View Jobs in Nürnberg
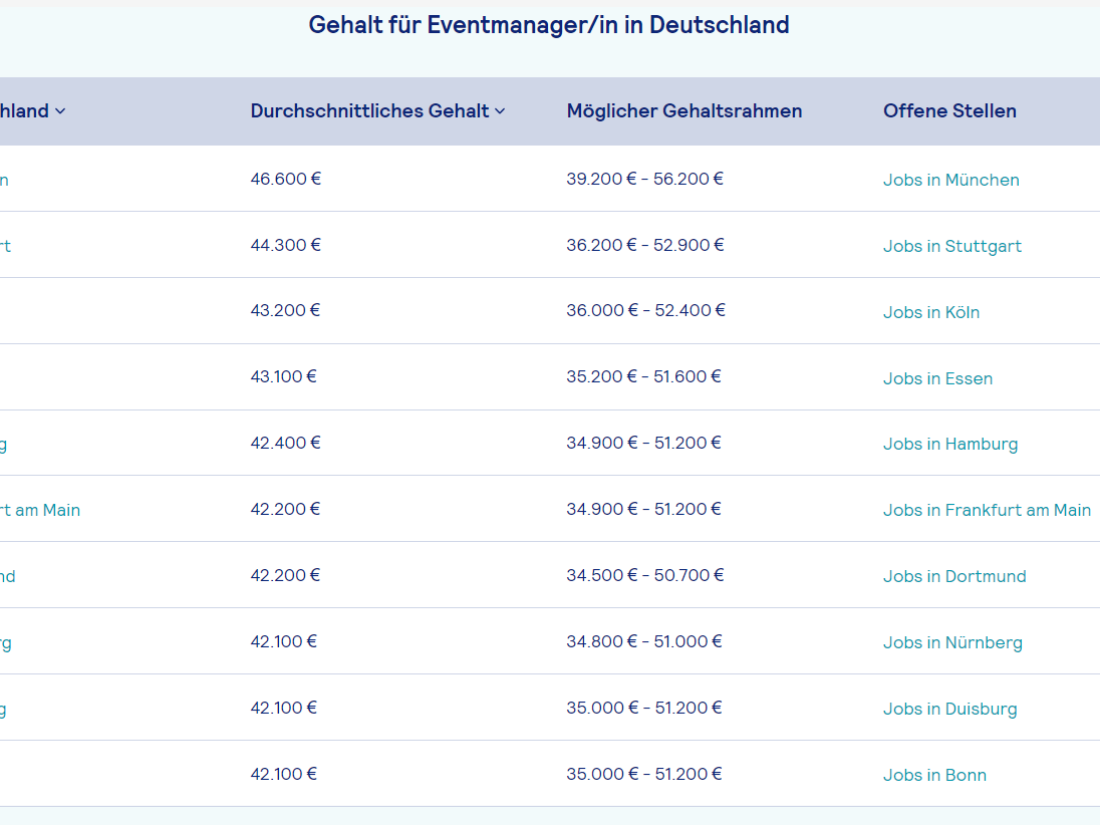The image size is (1100, 825). (x=952, y=642)
